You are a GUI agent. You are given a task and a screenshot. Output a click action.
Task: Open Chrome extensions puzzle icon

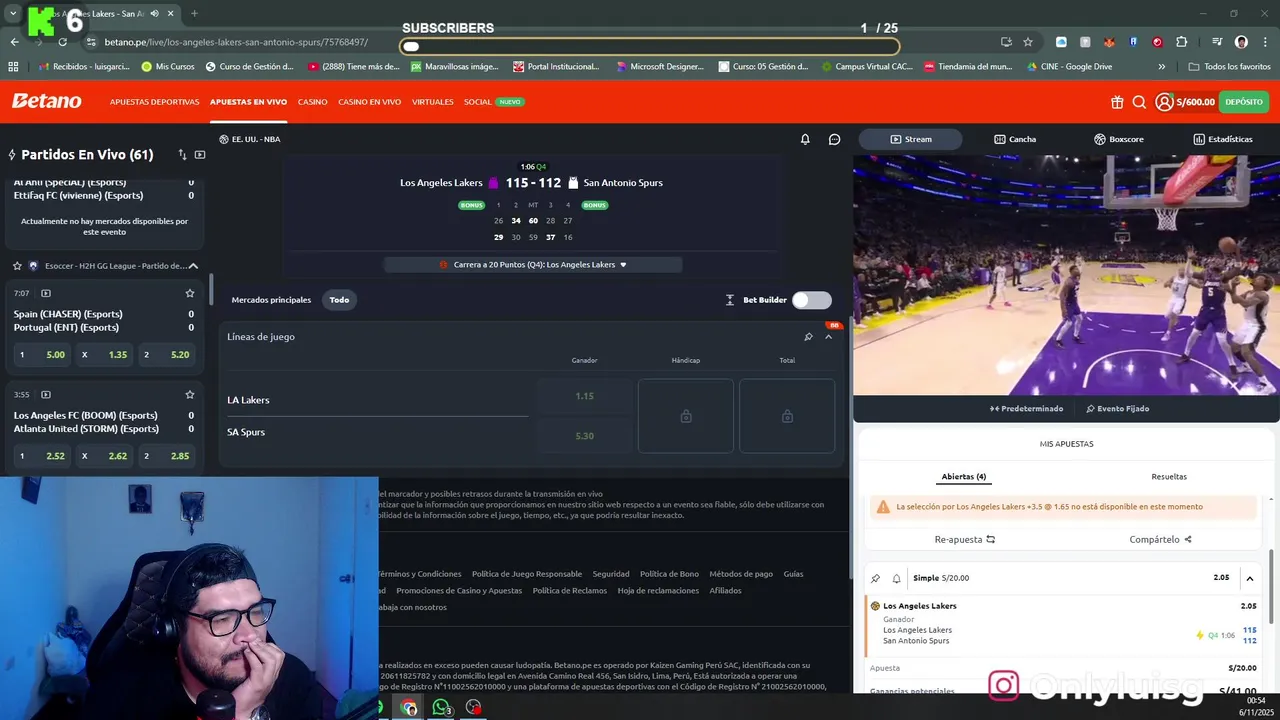pyautogui.click(x=1182, y=42)
